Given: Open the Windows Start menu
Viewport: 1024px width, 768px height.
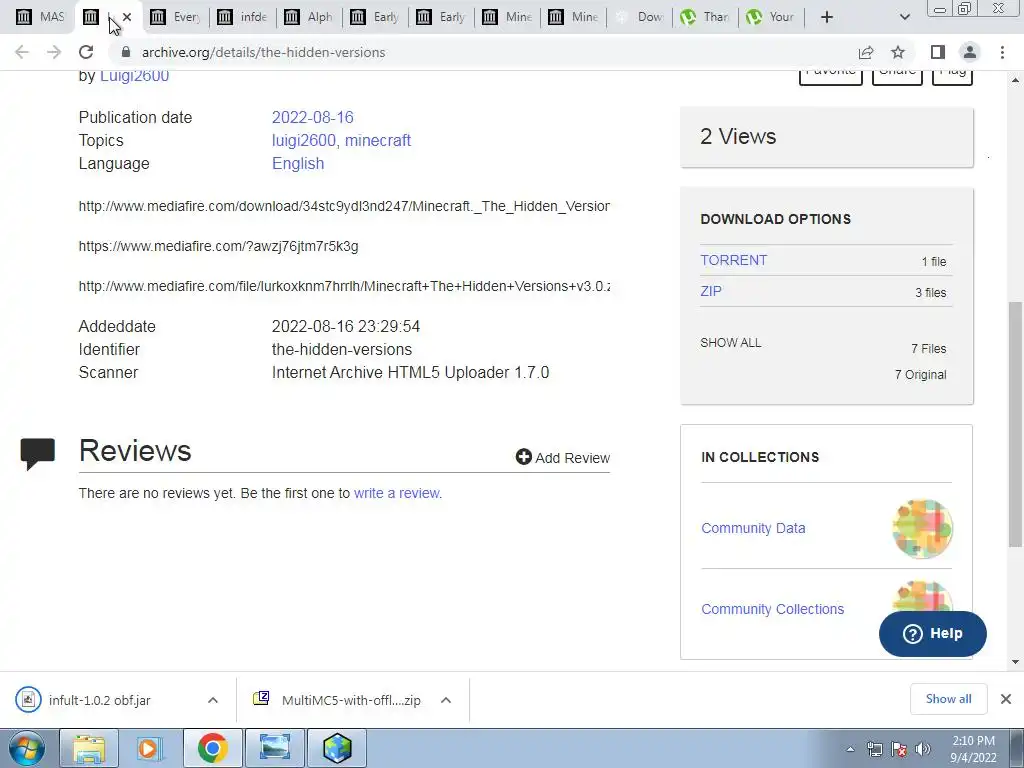Looking at the screenshot, I should tap(27, 748).
